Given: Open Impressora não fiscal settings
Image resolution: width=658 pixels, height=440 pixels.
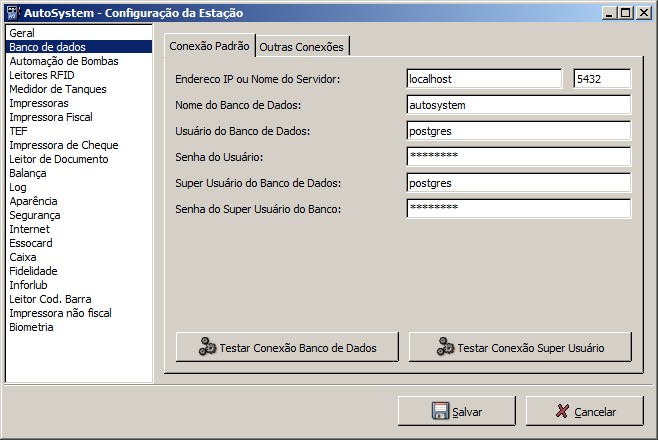Looking at the screenshot, I should click(79, 313).
